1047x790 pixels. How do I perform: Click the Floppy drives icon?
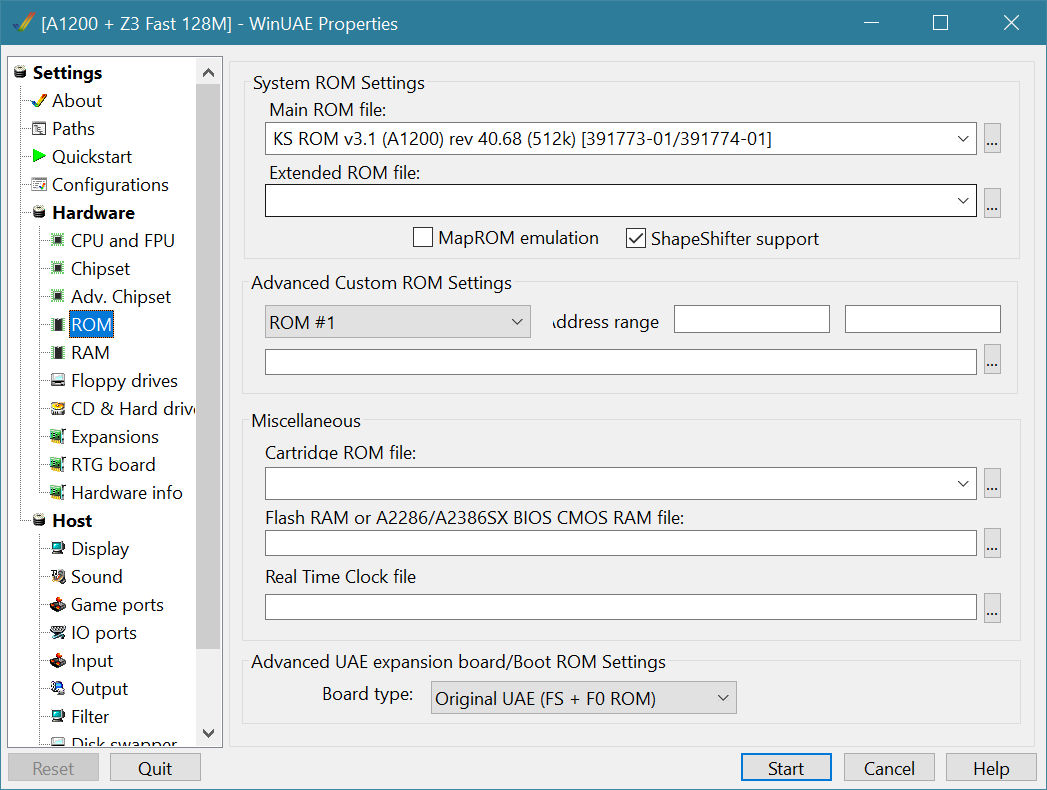point(58,381)
